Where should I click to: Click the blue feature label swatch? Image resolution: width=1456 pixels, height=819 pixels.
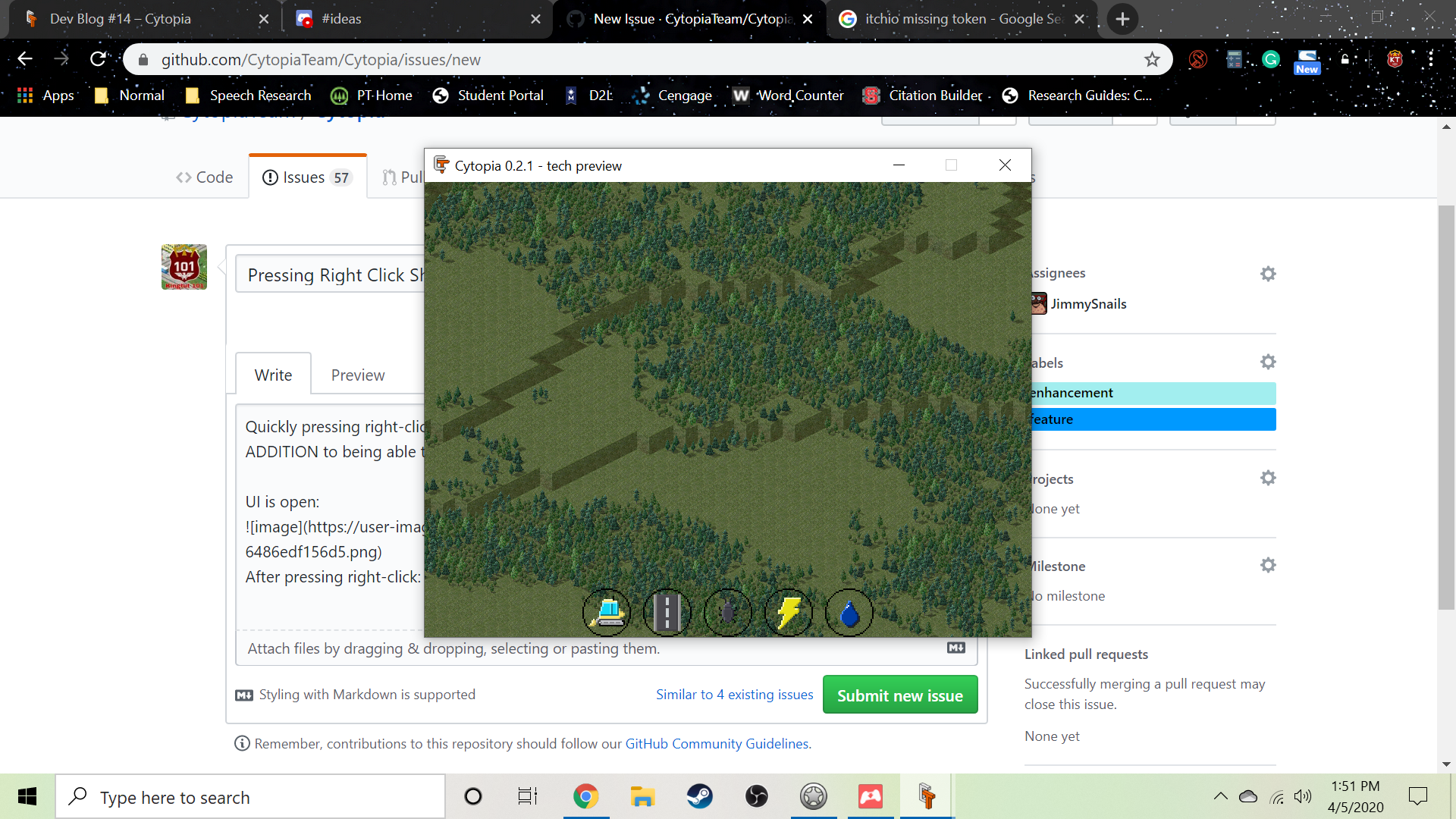point(1153,419)
